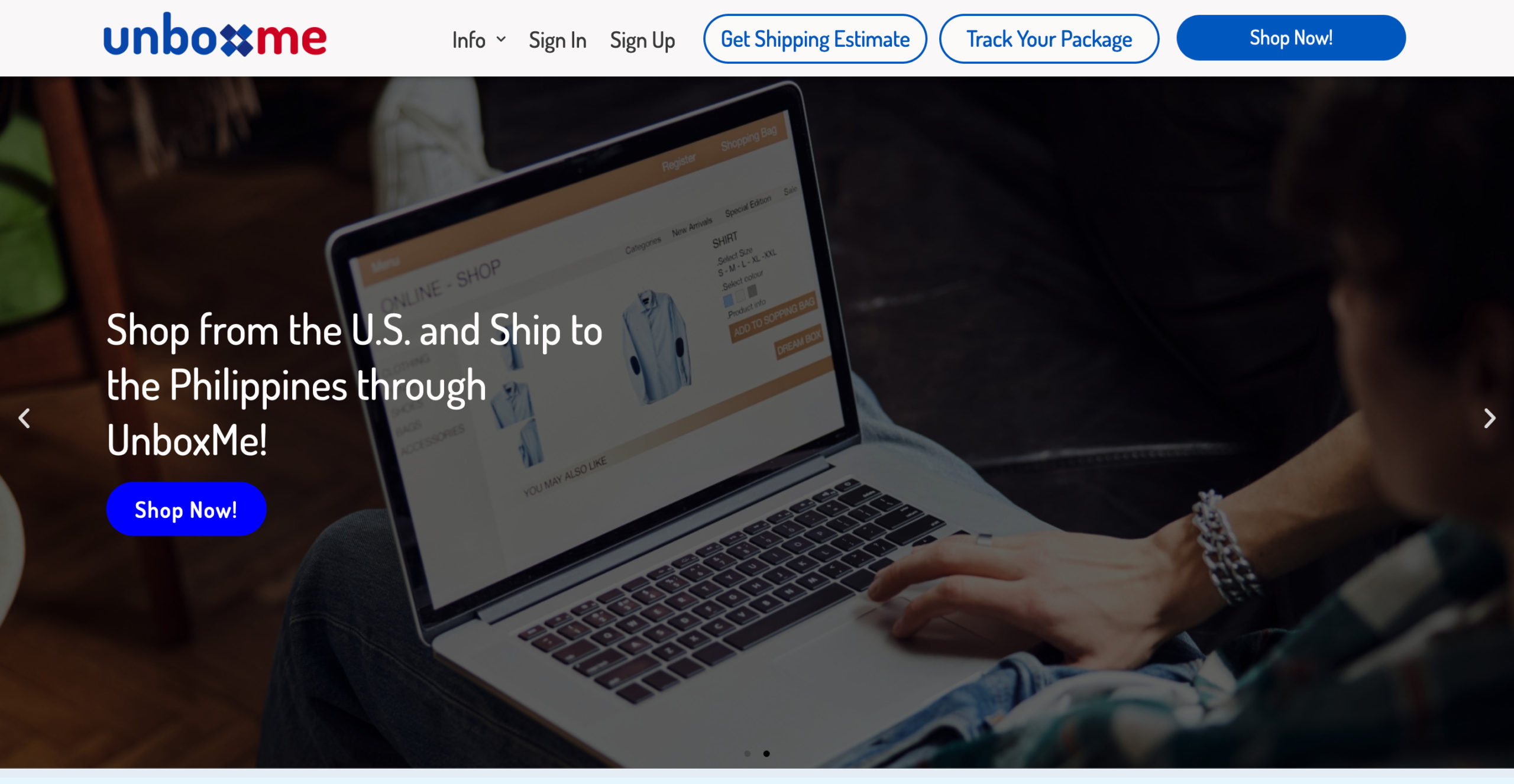This screenshot has width=1514, height=784.
Task: Select the first carousel dot indicator
Action: [748, 753]
